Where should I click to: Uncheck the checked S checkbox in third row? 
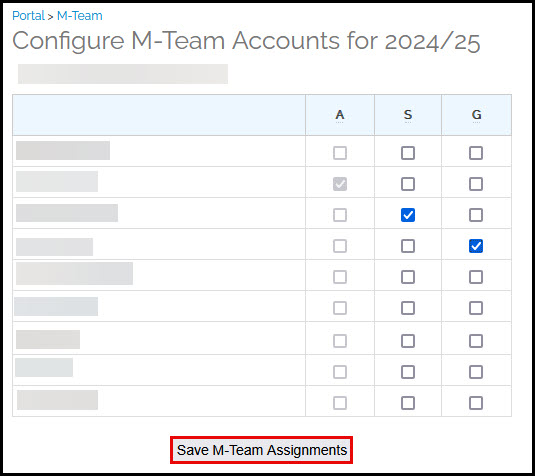pos(408,215)
